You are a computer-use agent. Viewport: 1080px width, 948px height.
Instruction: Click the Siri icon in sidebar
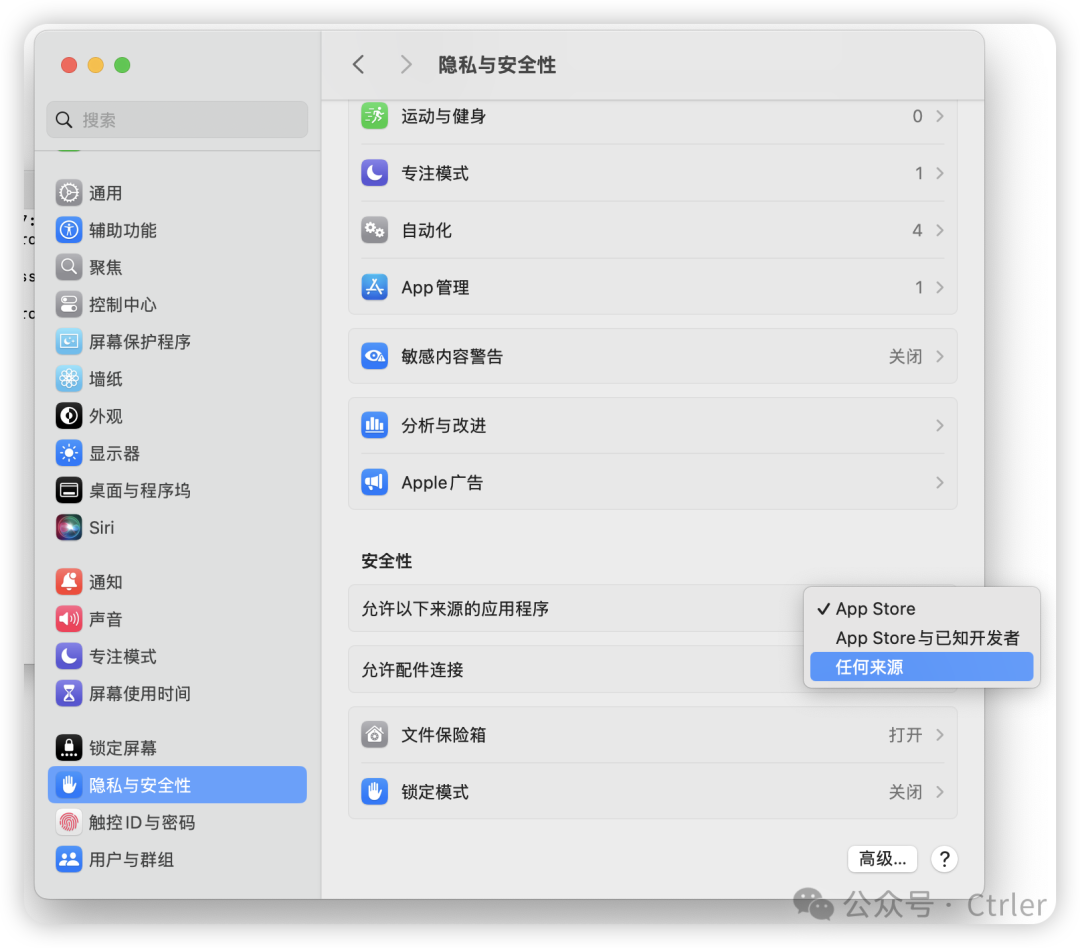point(68,527)
